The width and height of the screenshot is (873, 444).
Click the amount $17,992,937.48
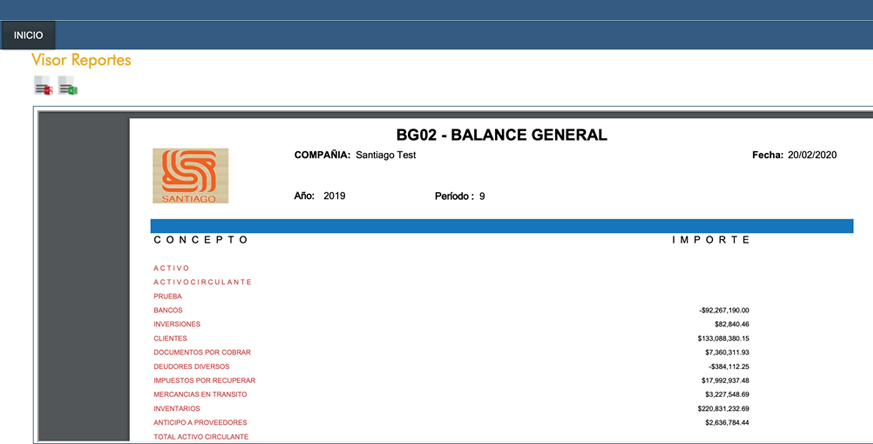[x=725, y=380]
